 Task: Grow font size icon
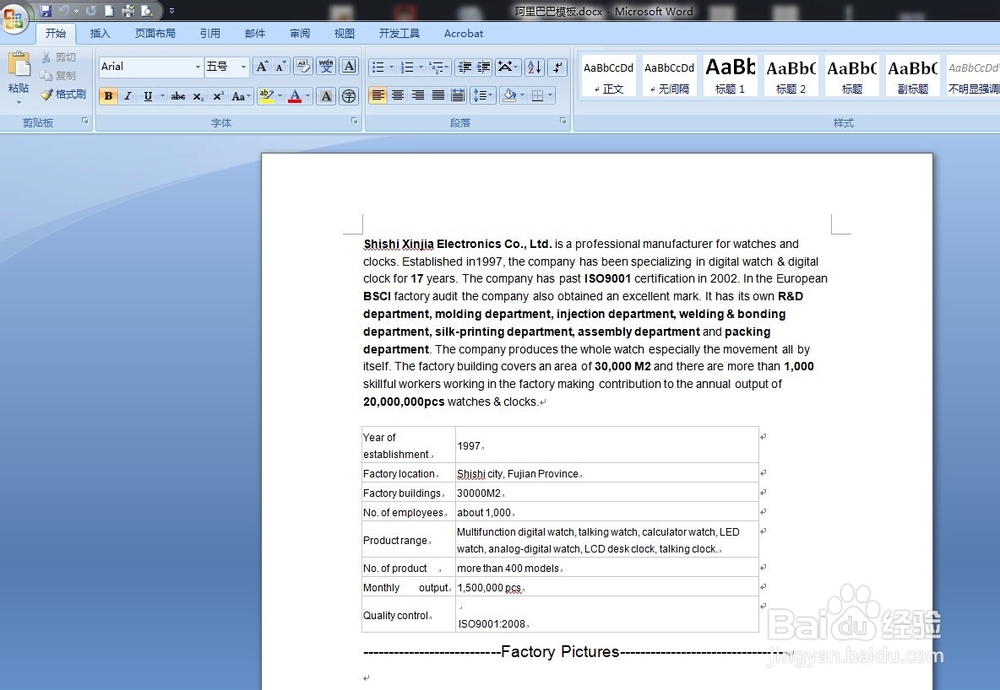tap(261, 66)
